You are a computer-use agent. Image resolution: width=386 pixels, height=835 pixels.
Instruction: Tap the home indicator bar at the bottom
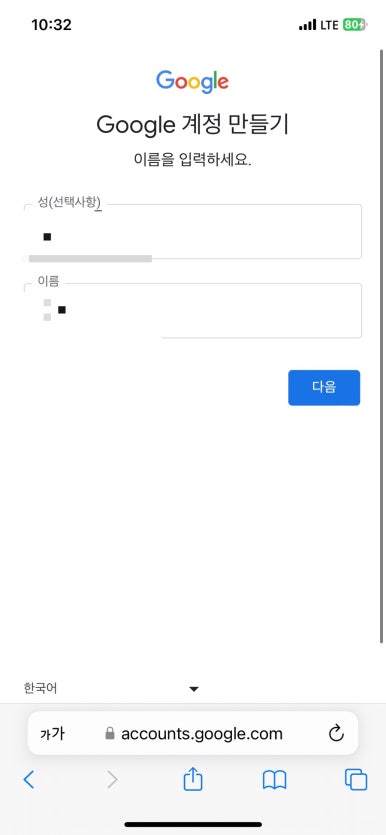point(193,824)
